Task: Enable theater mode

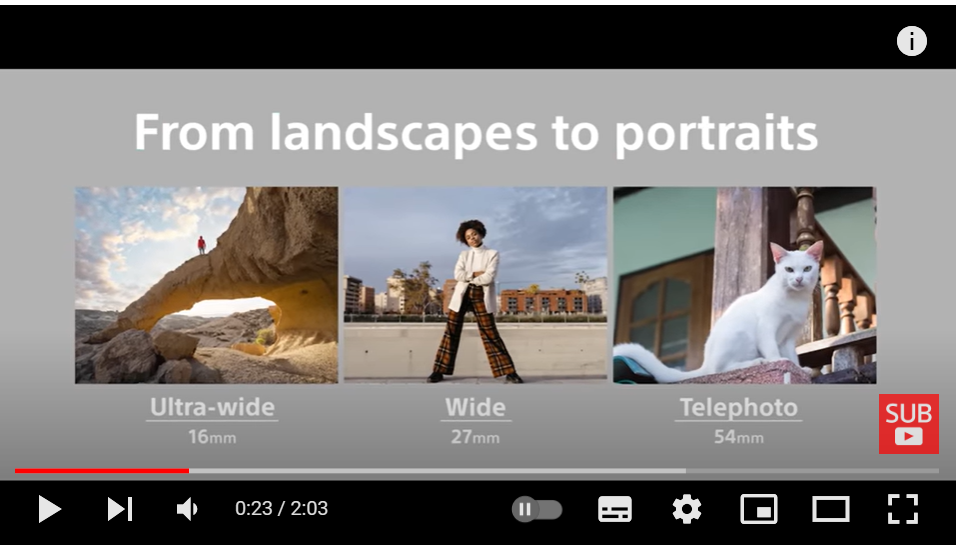Action: click(x=830, y=509)
